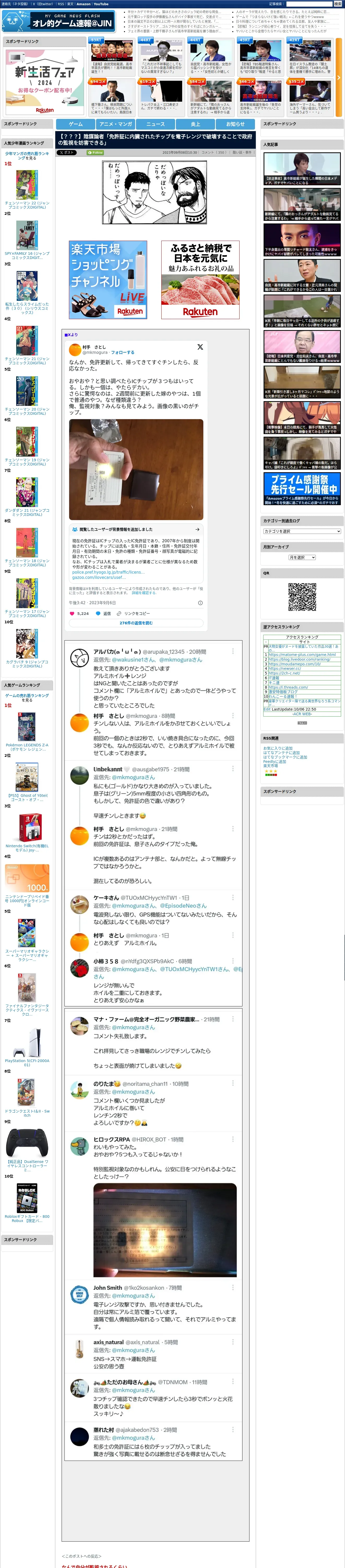Screen dimensions: 345x1568
Task: Click the ふるさと納税 Rakuten ad
Action: point(200,279)
